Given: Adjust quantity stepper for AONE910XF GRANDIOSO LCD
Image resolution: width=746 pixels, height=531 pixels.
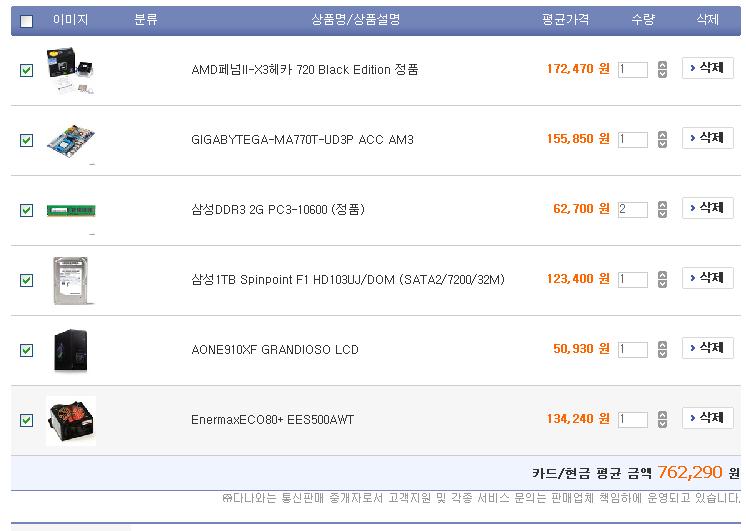Looking at the screenshot, I should [x=662, y=349].
